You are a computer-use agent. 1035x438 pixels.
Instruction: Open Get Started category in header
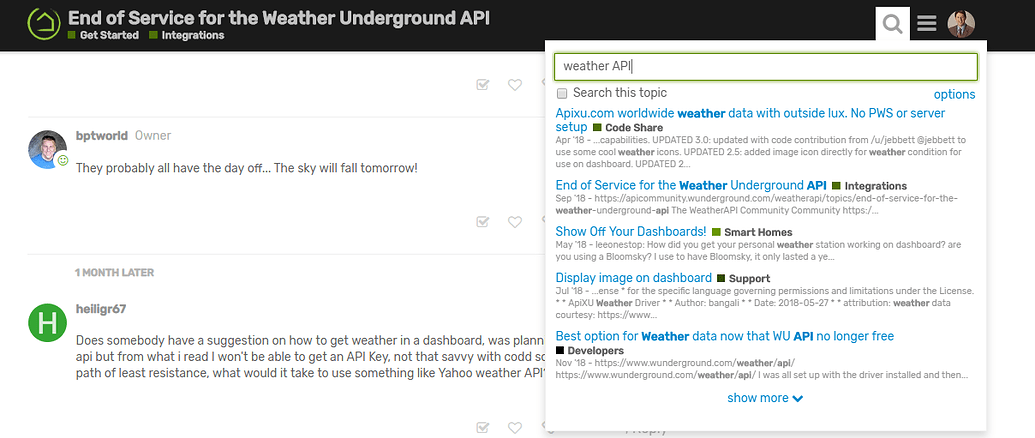pyautogui.click(x=103, y=36)
